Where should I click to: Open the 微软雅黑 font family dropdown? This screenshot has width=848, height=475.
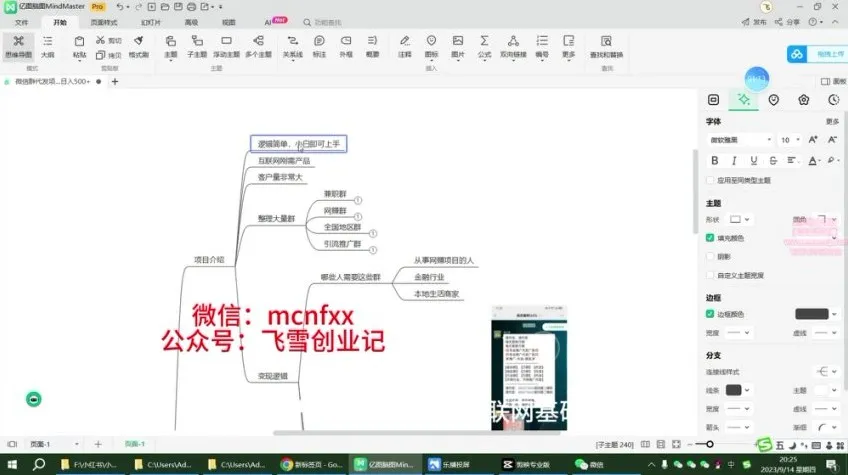740,140
